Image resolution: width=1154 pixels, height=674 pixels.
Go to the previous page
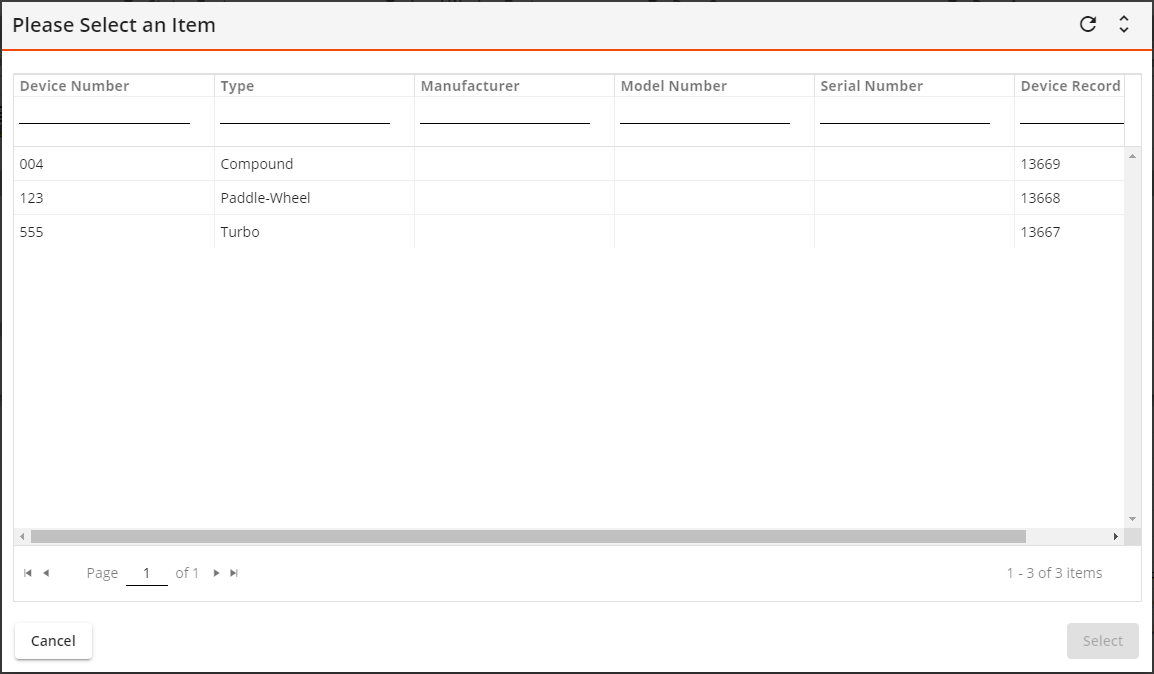click(x=46, y=573)
